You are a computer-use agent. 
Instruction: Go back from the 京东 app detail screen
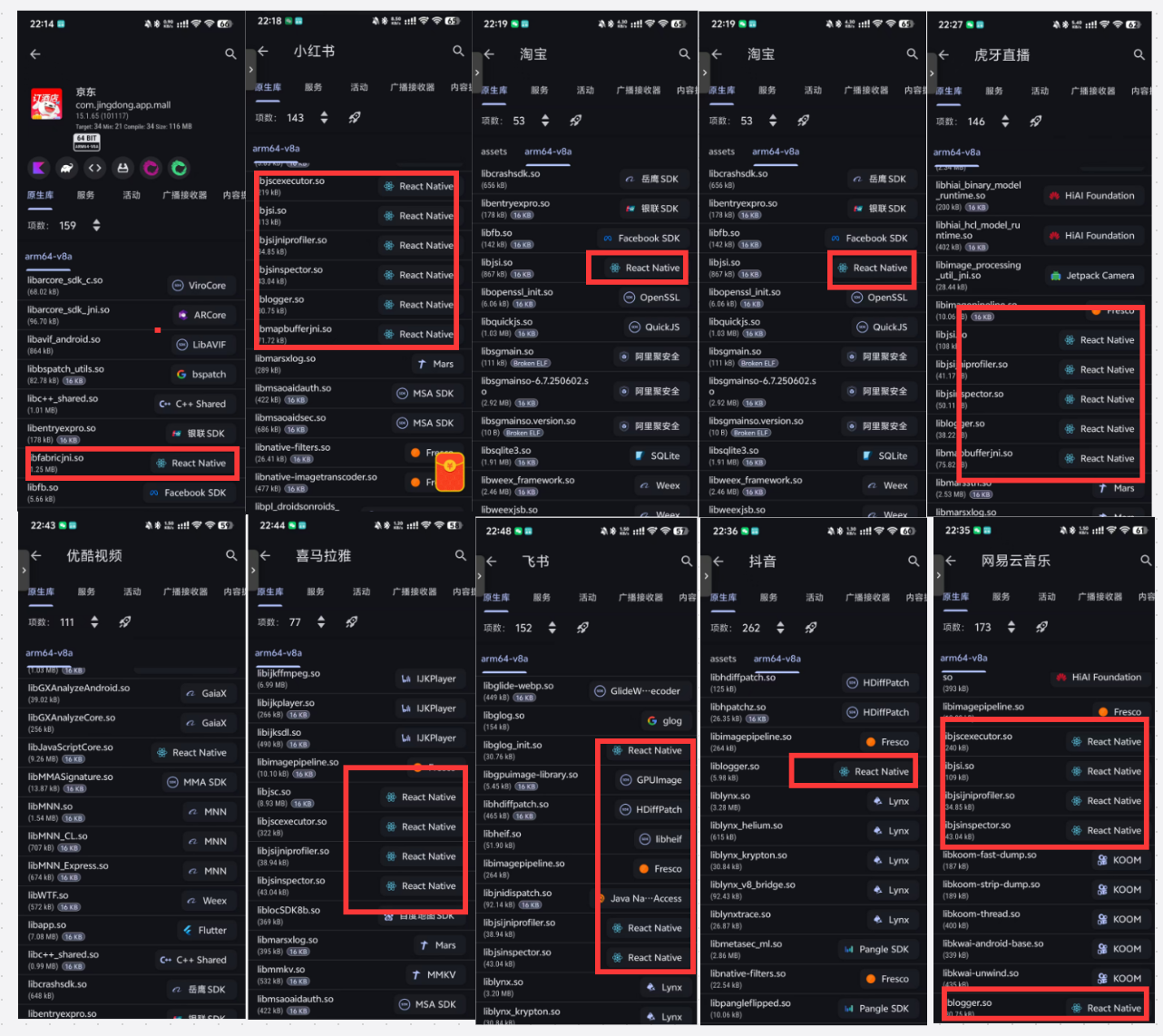[x=35, y=54]
